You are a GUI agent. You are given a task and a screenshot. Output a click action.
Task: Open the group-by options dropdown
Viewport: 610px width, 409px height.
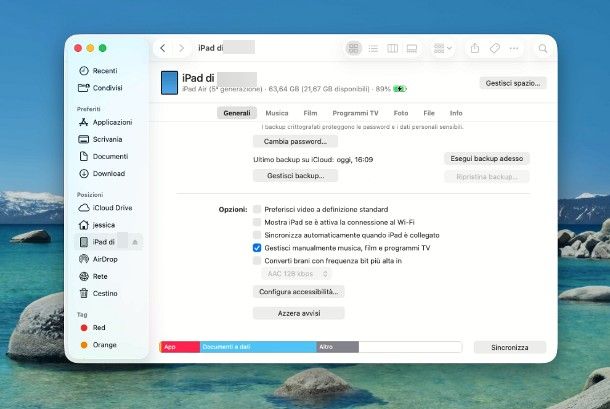443,48
